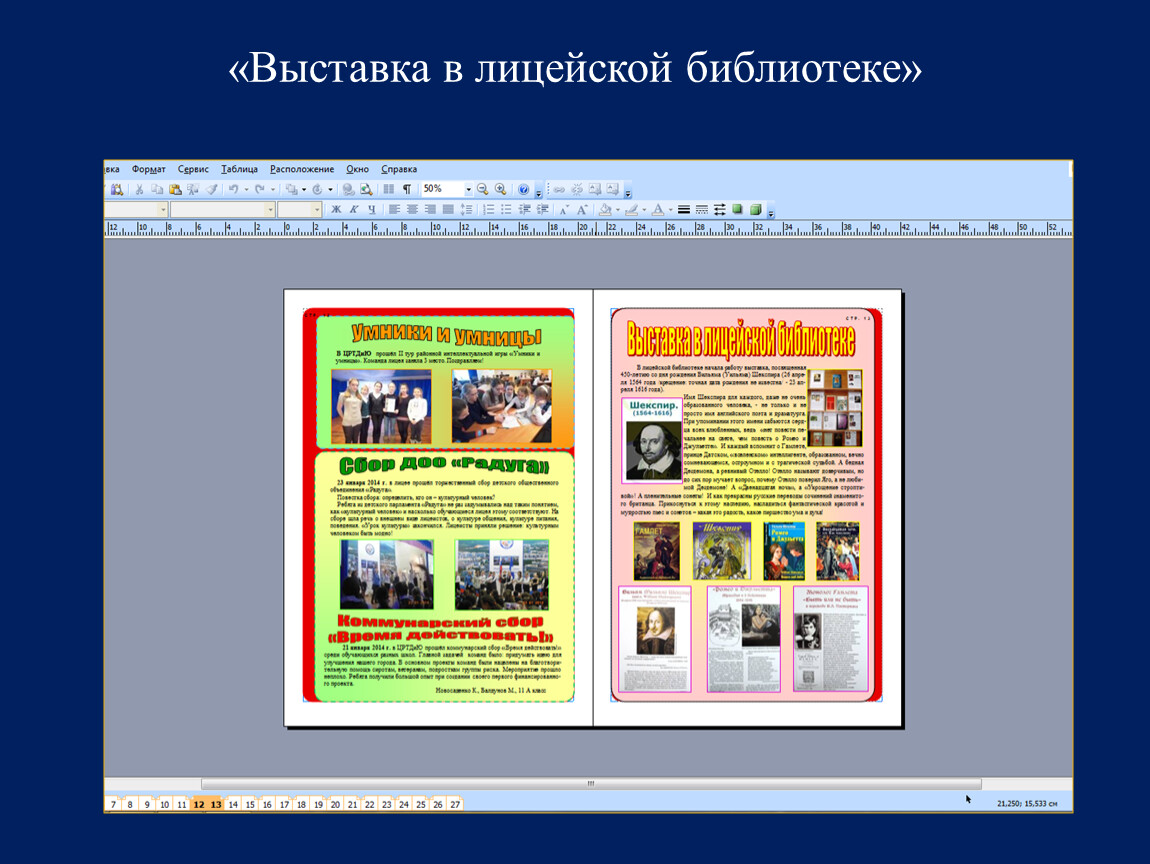Open the blue Help question mark icon
This screenshot has height=864, width=1150.
point(523,189)
